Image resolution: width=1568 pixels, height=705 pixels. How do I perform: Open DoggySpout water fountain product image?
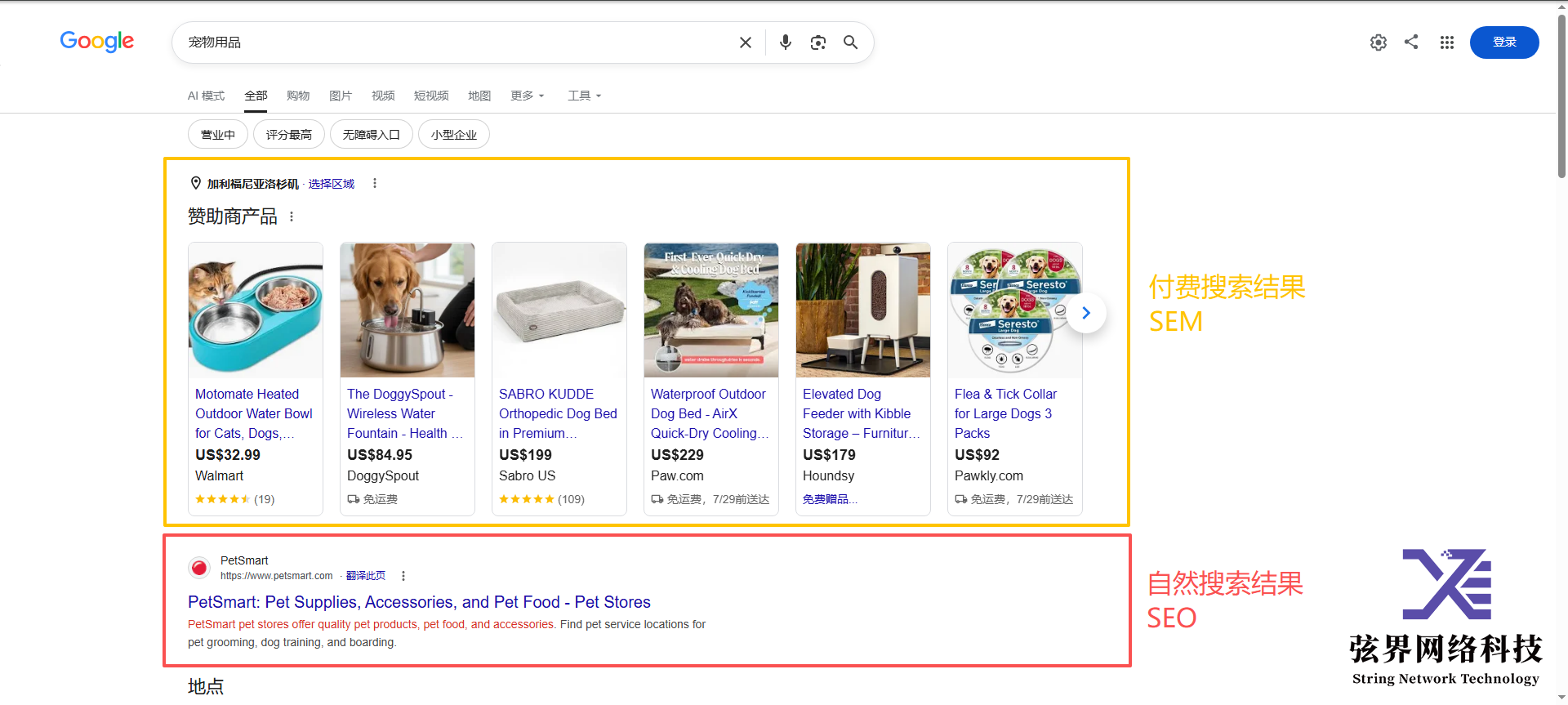click(x=408, y=310)
